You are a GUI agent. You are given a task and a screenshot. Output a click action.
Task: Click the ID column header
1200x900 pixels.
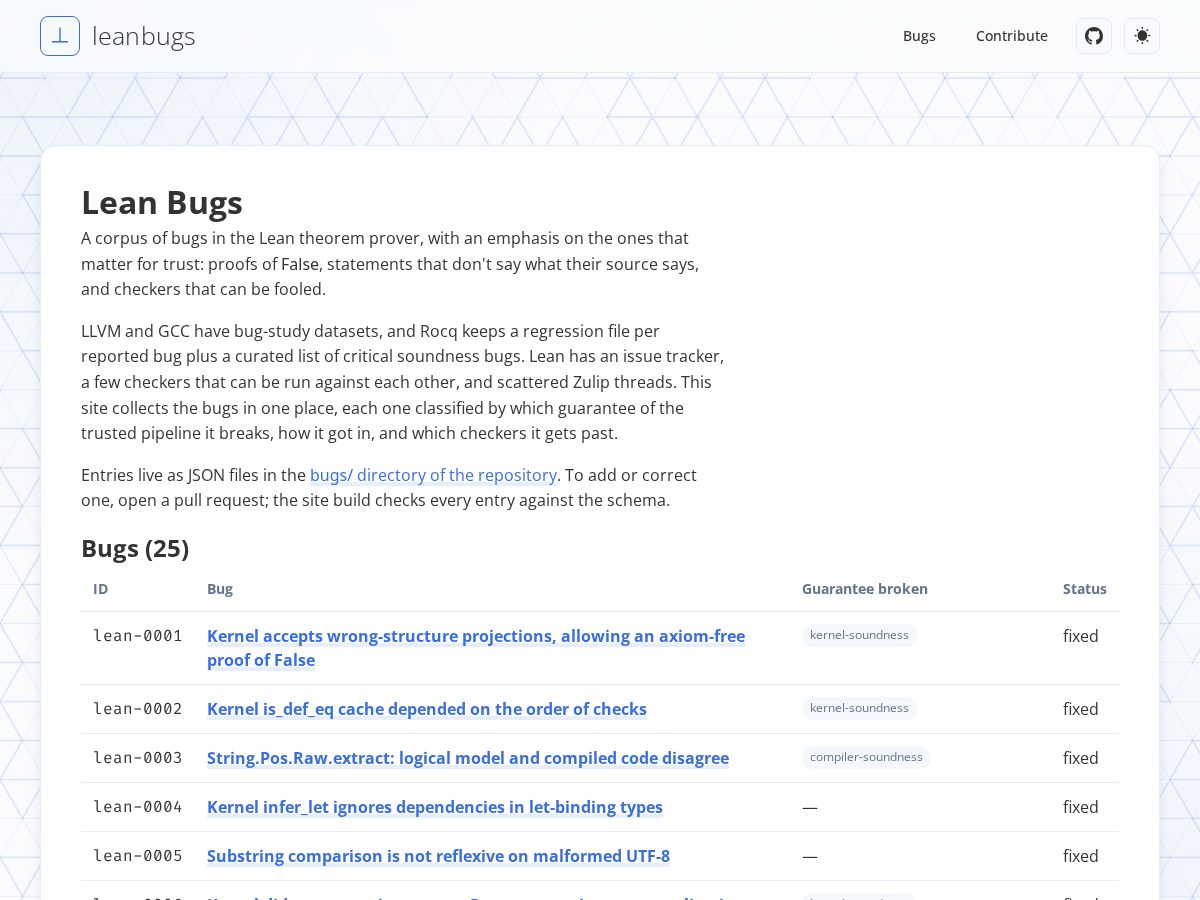[x=101, y=589]
